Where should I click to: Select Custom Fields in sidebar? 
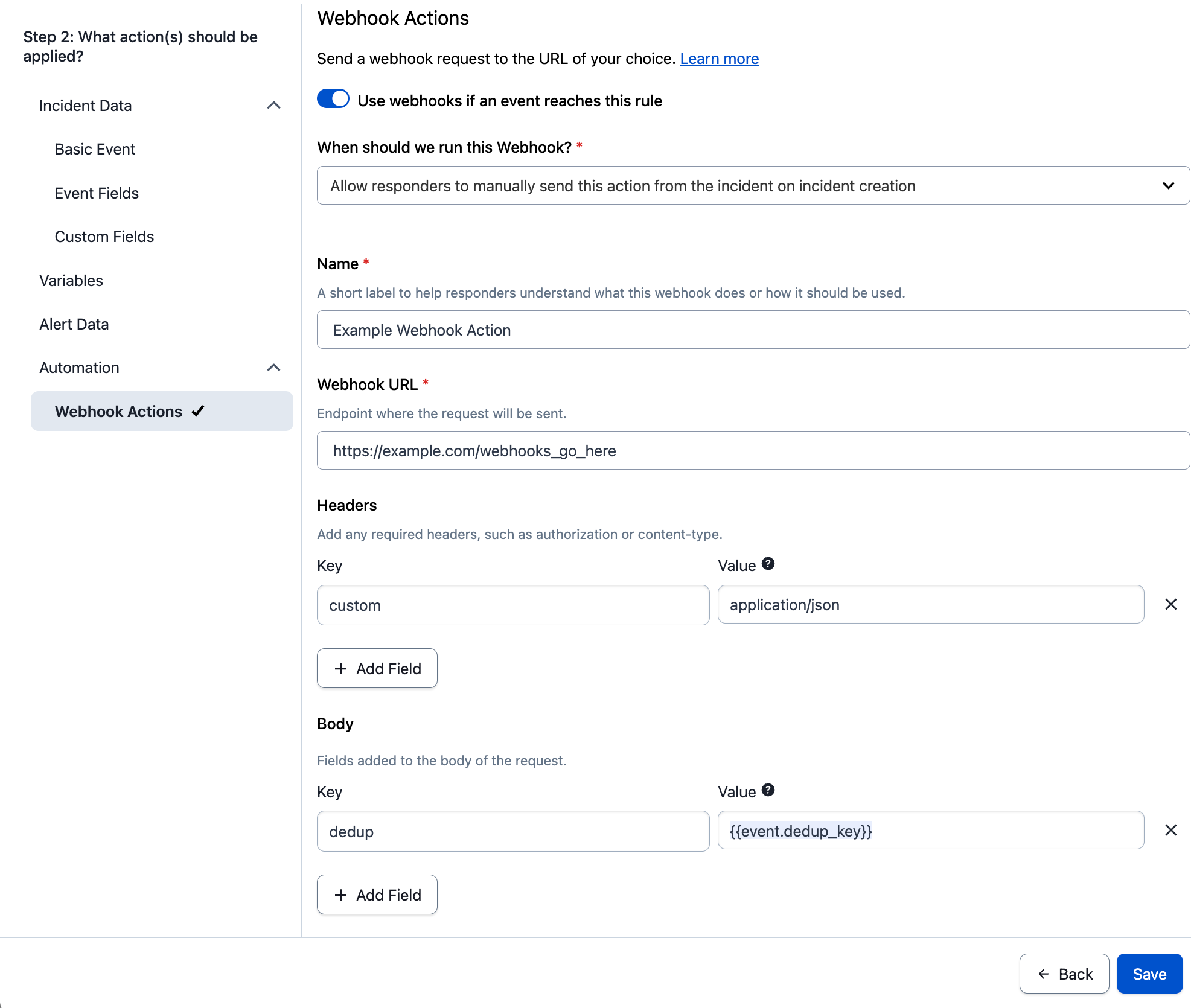104,237
